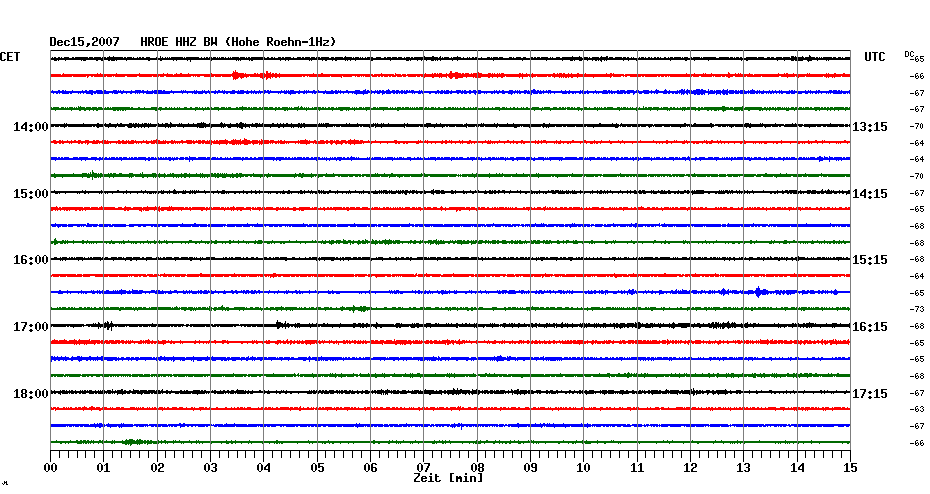930x494 pixels.
Task: Select the 15:00 CET time label
Action: point(31,194)
